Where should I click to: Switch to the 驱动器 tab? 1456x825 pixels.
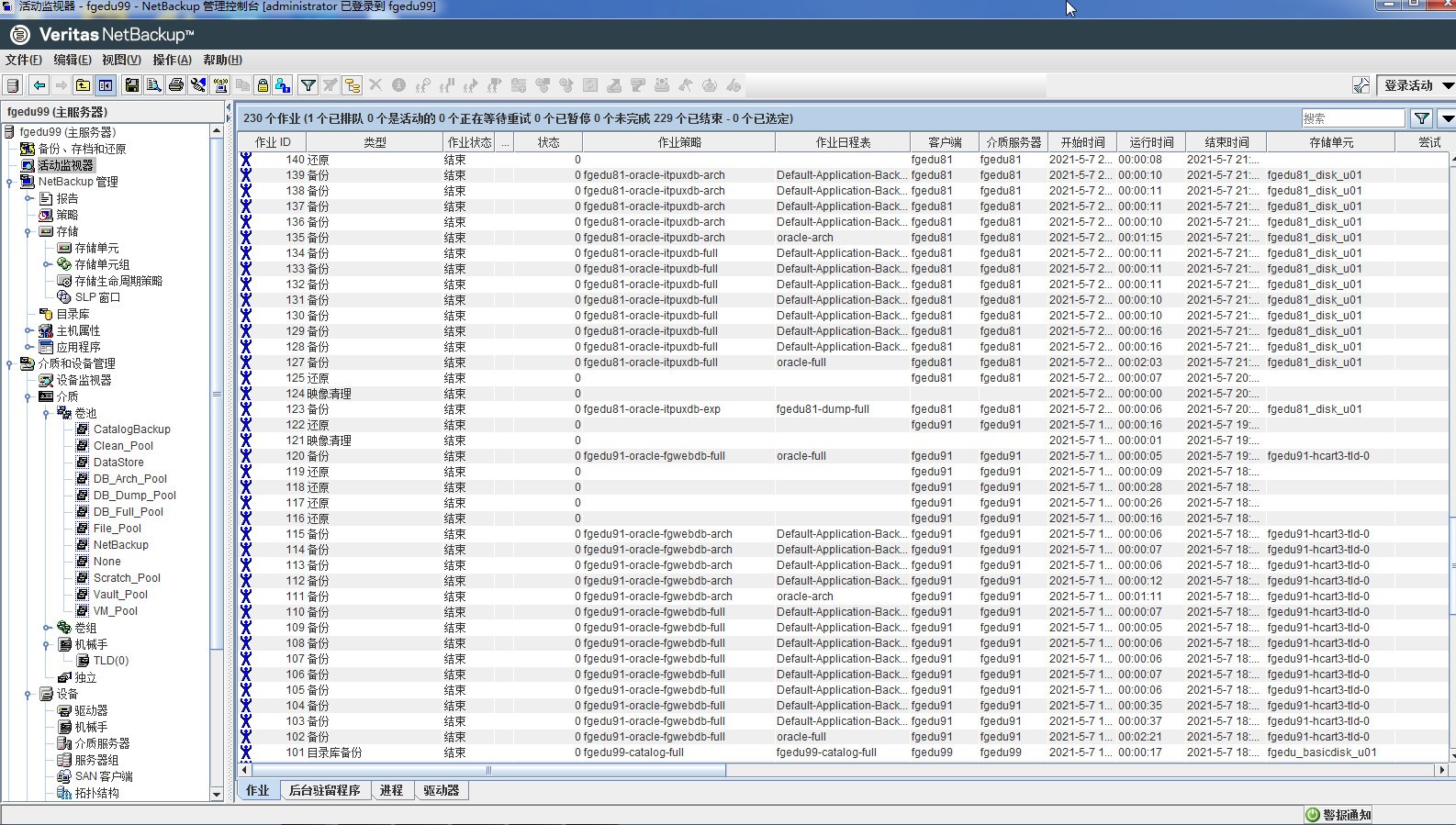pyautogui.click(x=441, y=790)
